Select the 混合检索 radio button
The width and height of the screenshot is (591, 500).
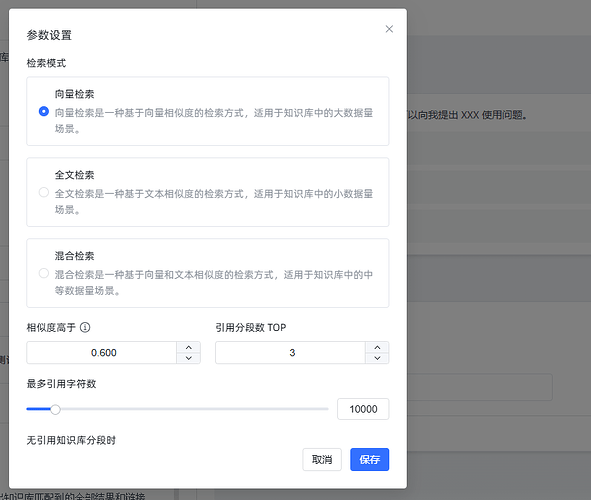point(44,273)
